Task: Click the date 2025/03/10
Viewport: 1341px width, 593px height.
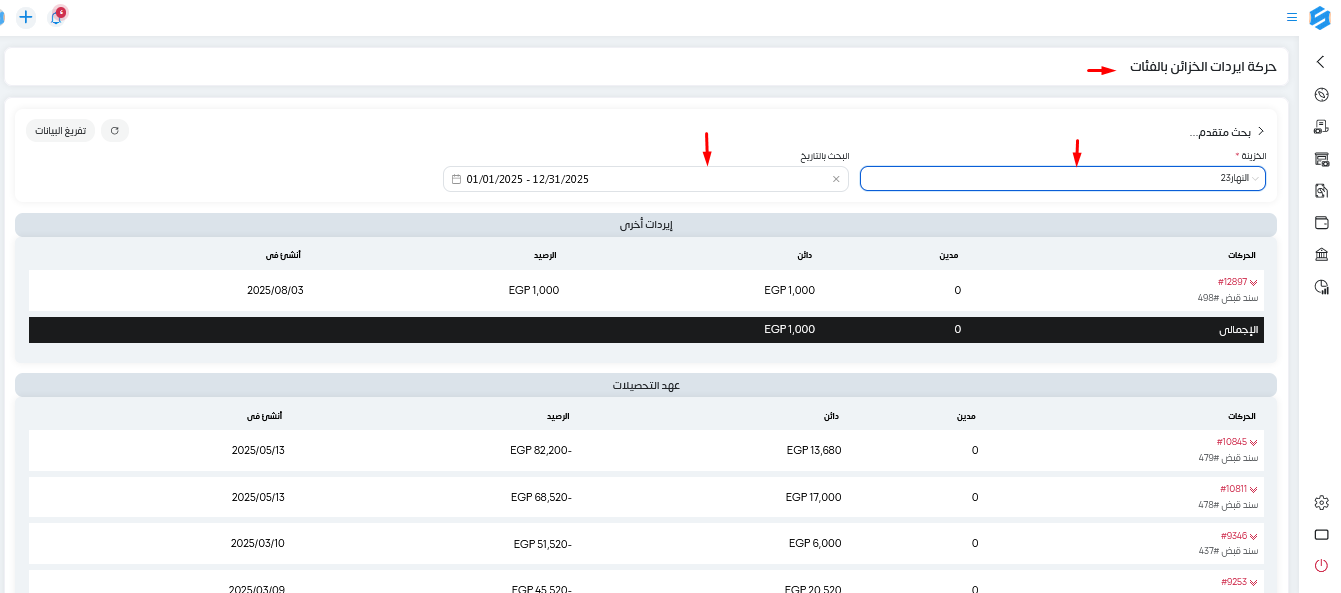Action: 258,544
